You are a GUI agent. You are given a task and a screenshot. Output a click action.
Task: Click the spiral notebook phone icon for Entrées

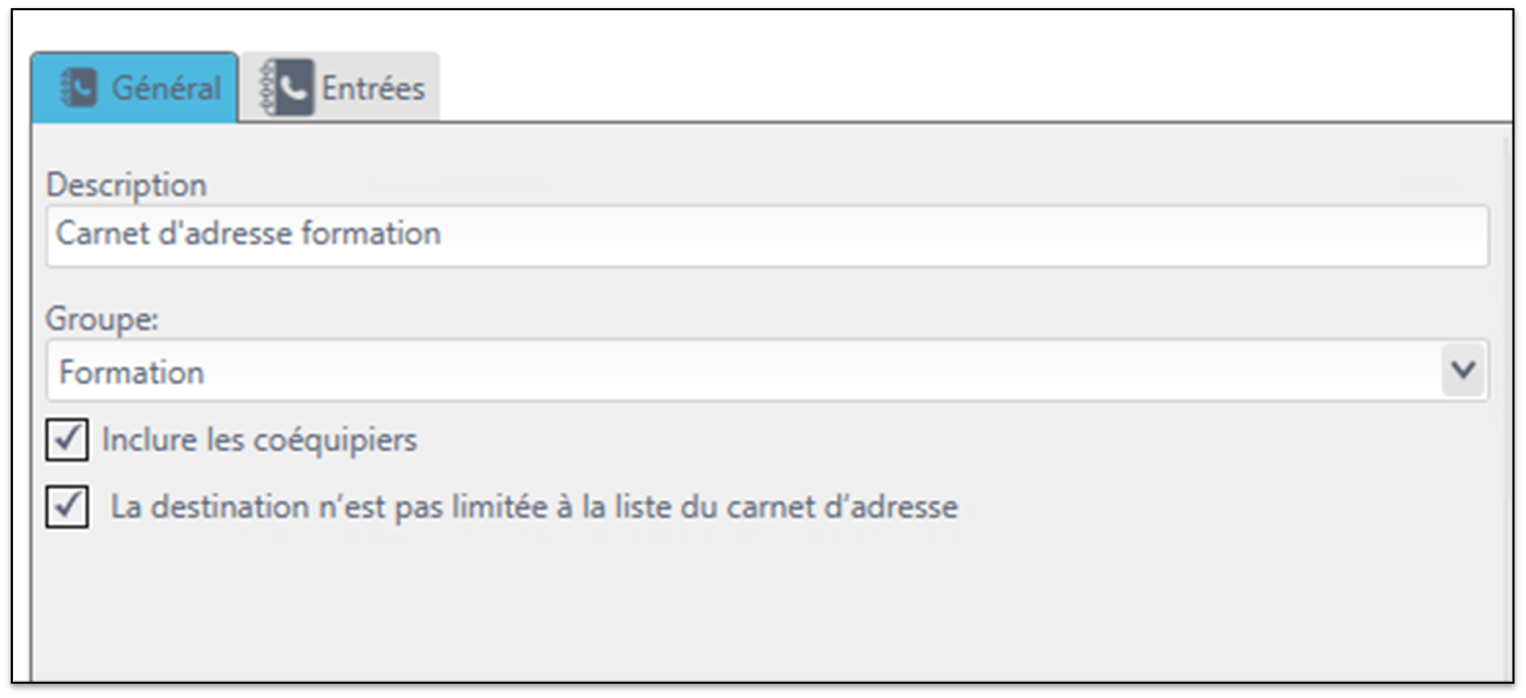(288, 88)
